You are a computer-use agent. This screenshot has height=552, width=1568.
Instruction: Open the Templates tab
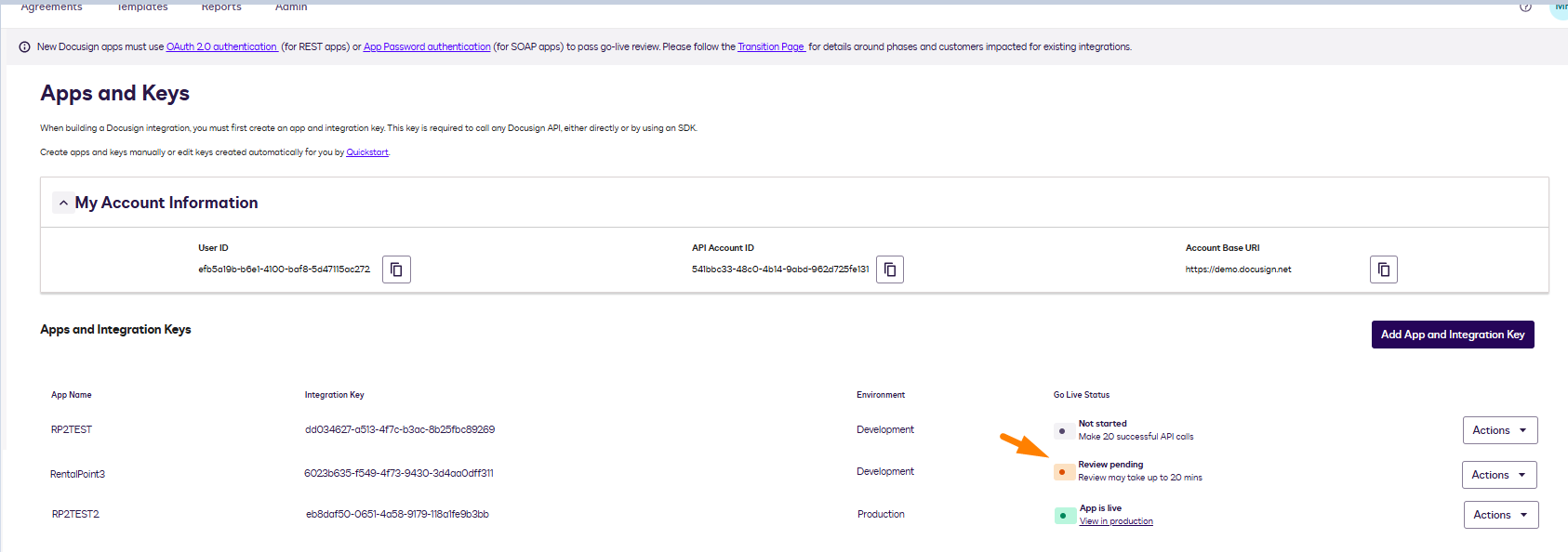pos(142,7)
